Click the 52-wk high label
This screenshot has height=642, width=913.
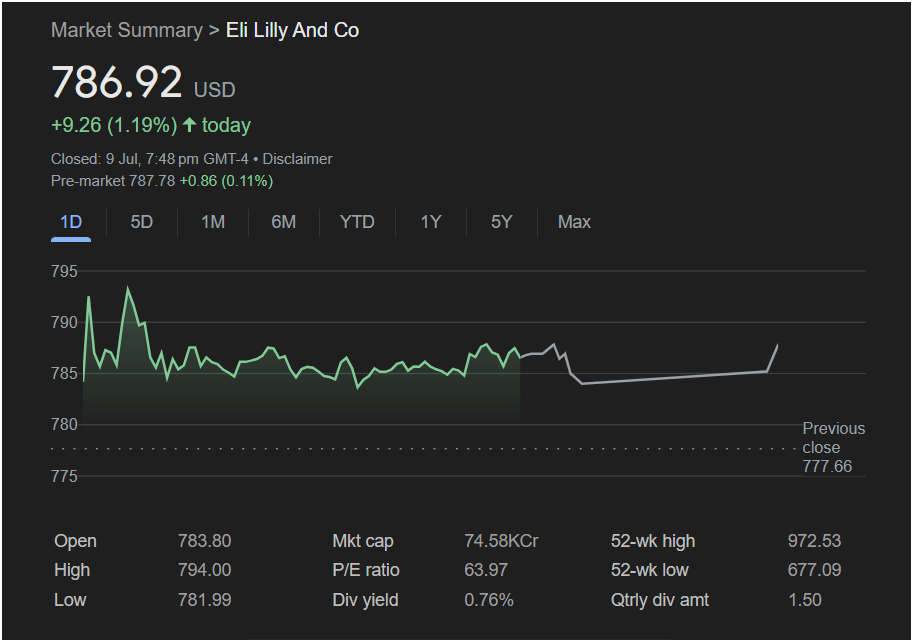653,541
